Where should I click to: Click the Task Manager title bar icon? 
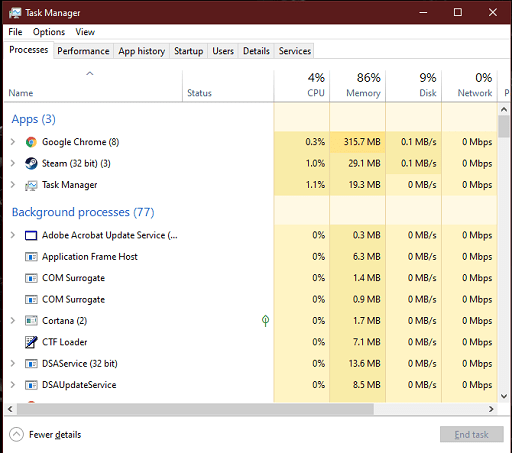click(15, 13)
